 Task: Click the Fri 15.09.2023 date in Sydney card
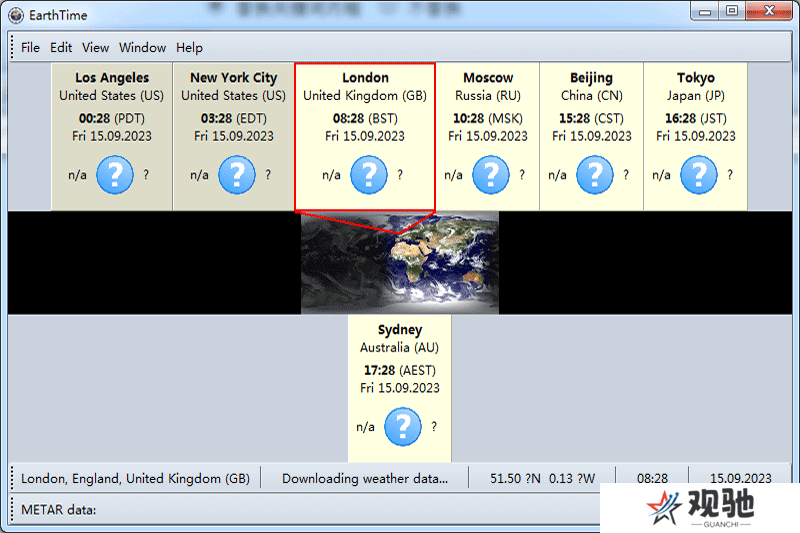click(400, 388)
